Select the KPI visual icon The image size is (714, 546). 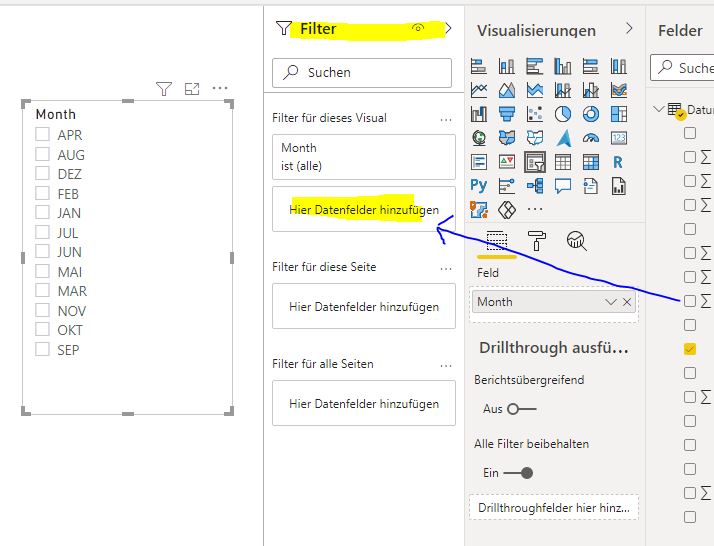point(507,162)
